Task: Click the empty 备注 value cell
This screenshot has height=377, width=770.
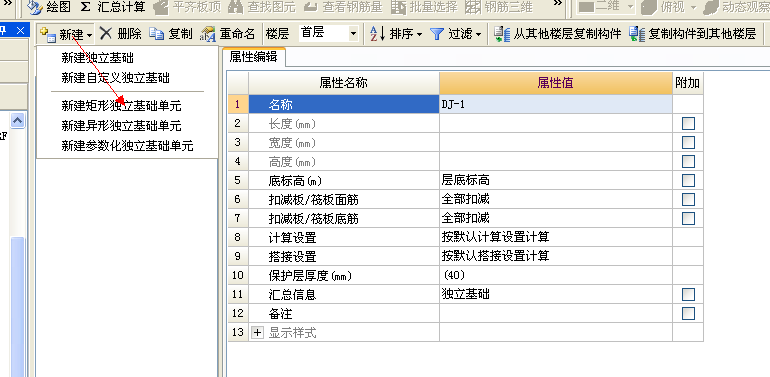Action: point(556,313)
